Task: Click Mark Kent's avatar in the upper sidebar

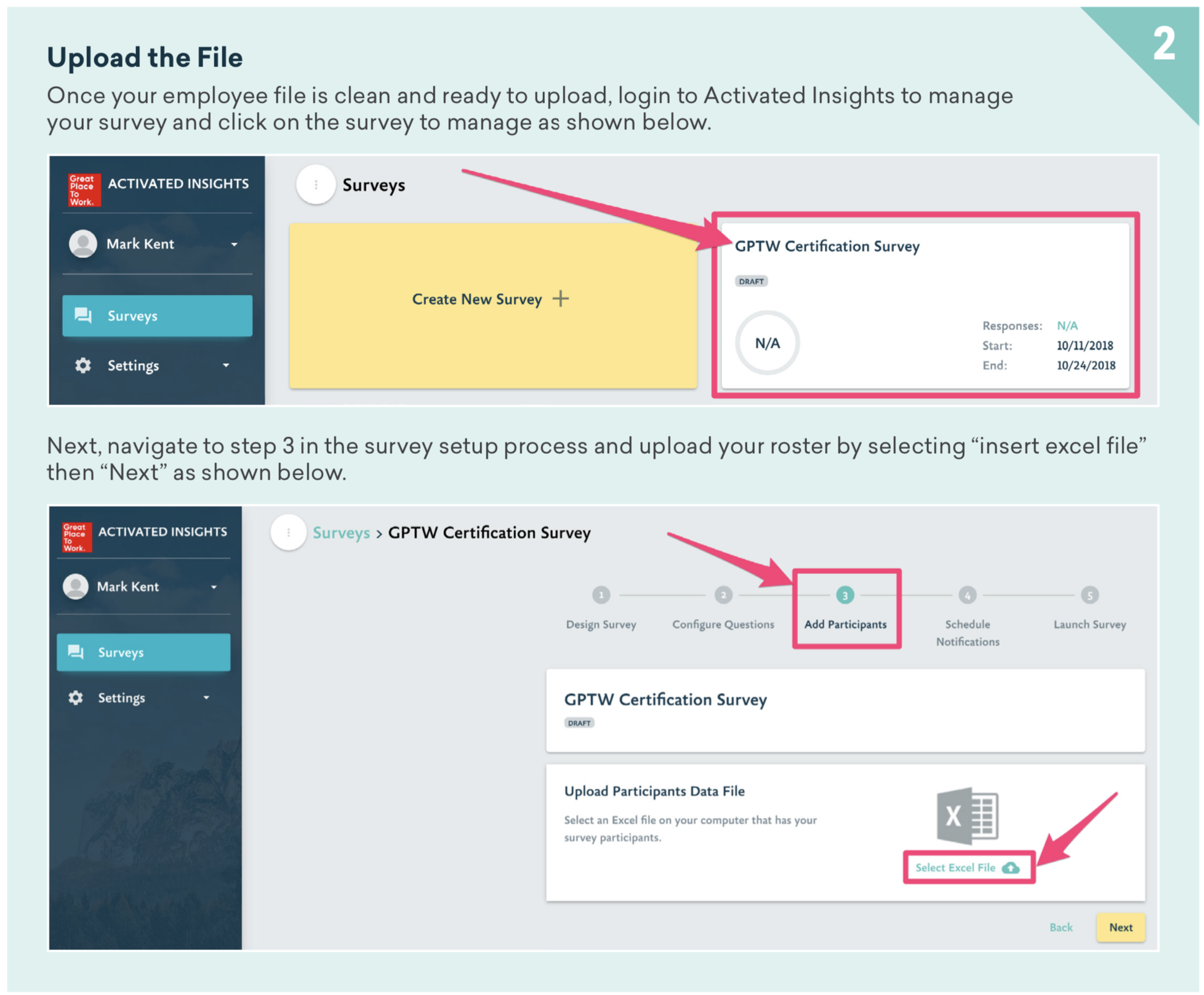Action: [x=83, y=244]
